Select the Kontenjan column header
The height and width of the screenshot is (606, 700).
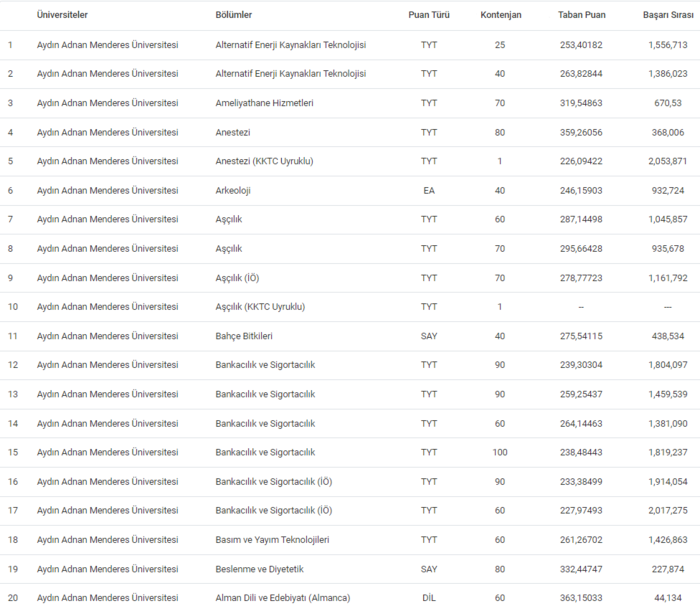click(500, 15)
